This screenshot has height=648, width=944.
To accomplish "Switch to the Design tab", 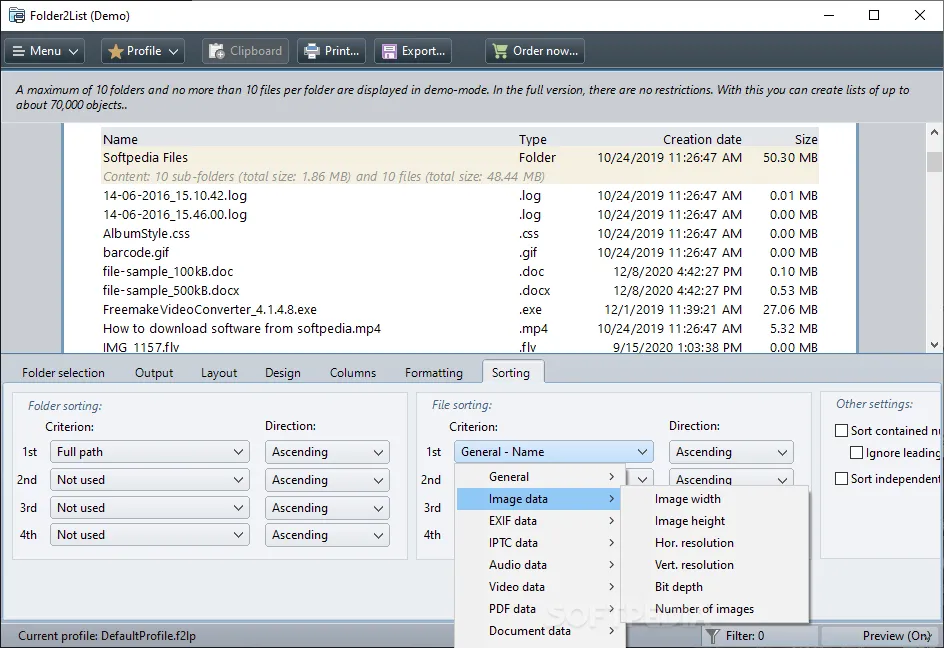I will pyautogui.click(x=283, y=373).
